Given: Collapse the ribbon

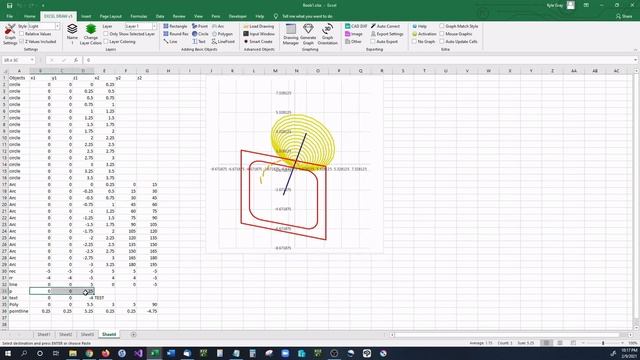Looking at the screenshot, I should tap(636, 50).
